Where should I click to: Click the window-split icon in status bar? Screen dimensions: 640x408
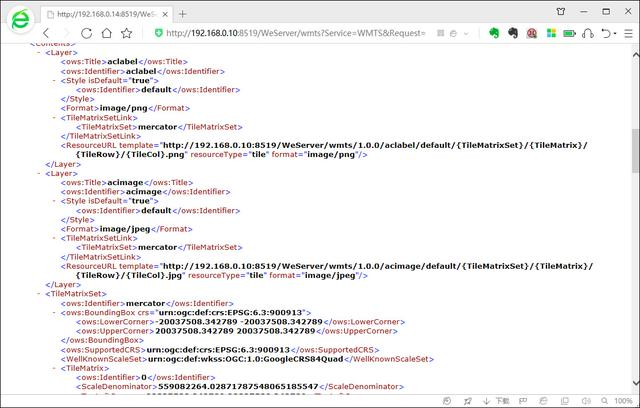(565, 401)
